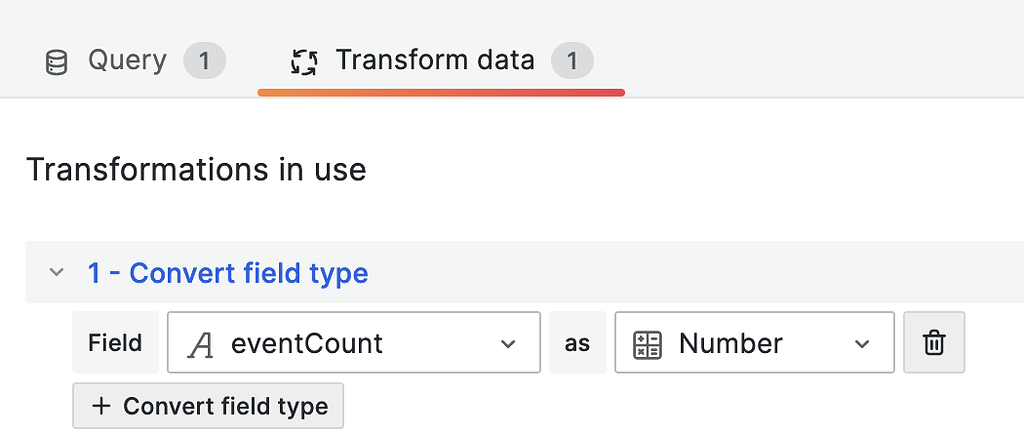Viewport: 1024px width, 433px height.
Task: Collapse the Convert field type transformation
Action: [x=57, y=272]
